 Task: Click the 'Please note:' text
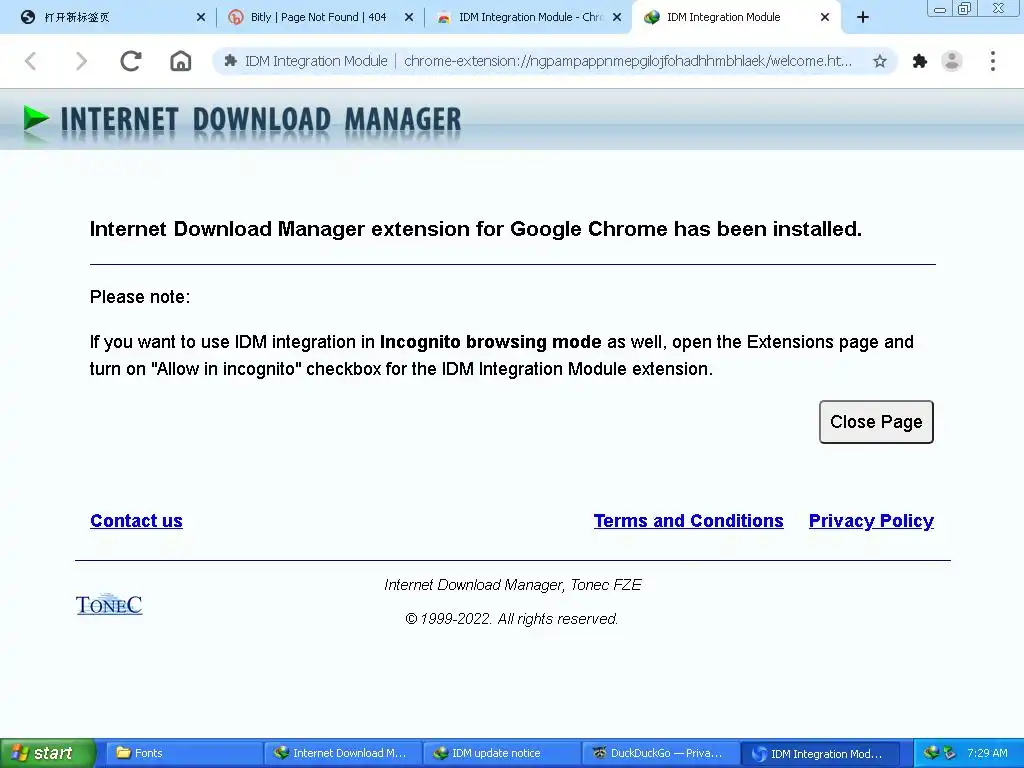click(140, 297)
